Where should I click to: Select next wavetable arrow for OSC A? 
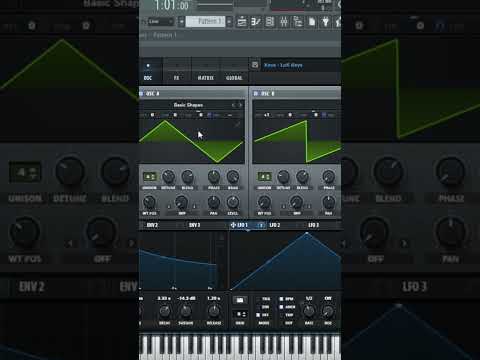(x=240, y=105)
